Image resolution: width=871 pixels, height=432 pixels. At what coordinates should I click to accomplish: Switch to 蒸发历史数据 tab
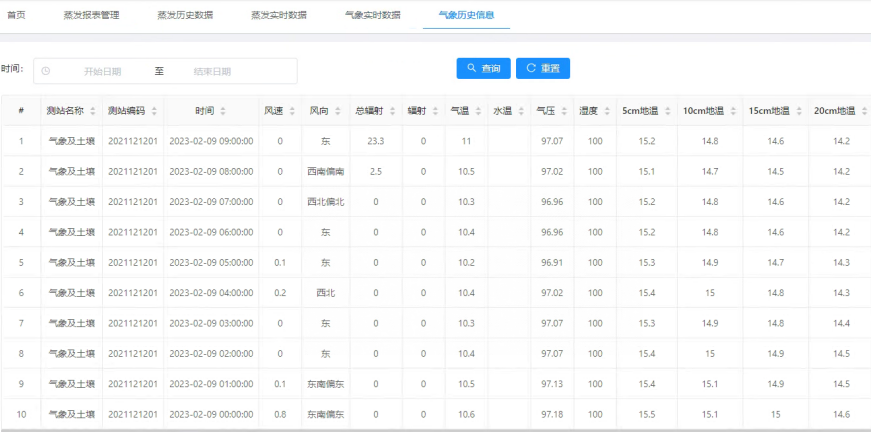click(x=185, y=15)
